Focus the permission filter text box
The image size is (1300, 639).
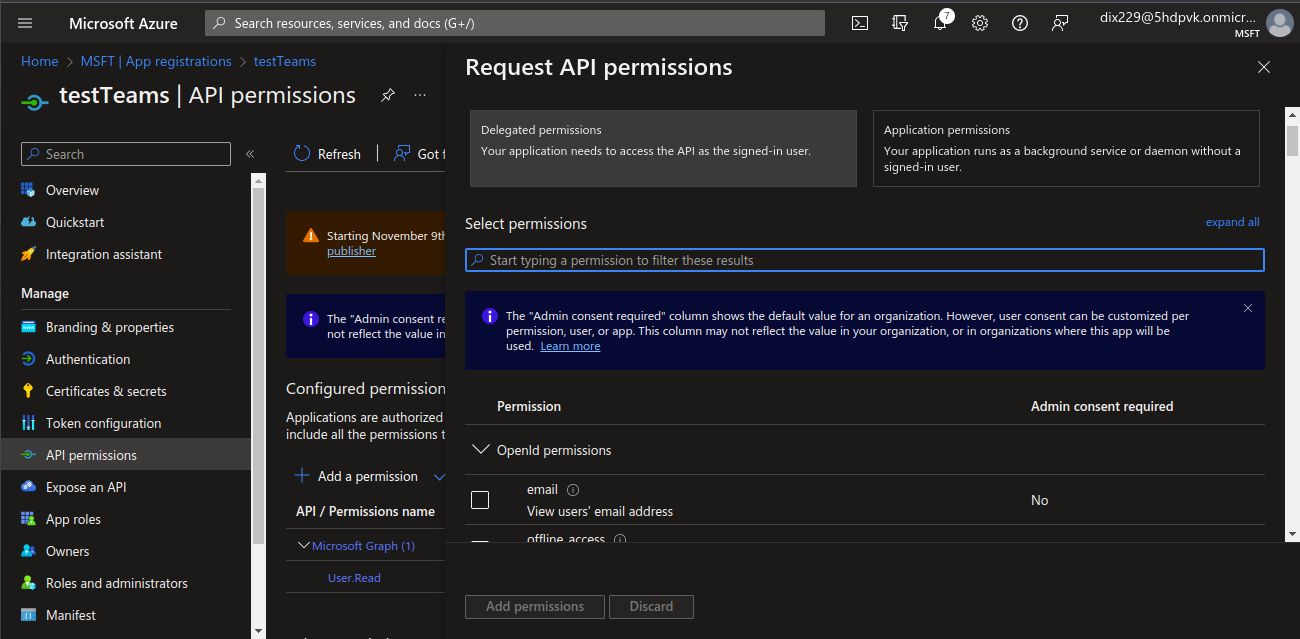pyautogui.click(x=865, y=260)
